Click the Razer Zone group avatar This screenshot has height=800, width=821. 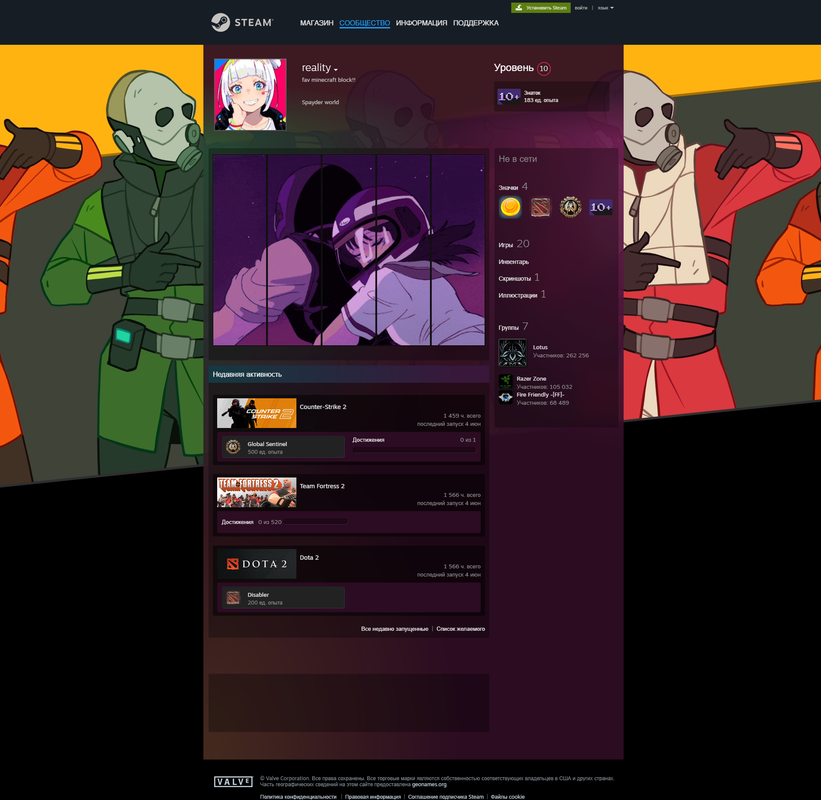(x=505, y=381)
